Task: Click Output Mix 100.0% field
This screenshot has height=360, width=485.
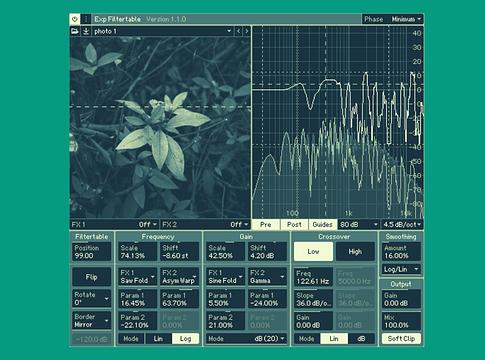Action: pyautogui.click(x=401, y=321)
